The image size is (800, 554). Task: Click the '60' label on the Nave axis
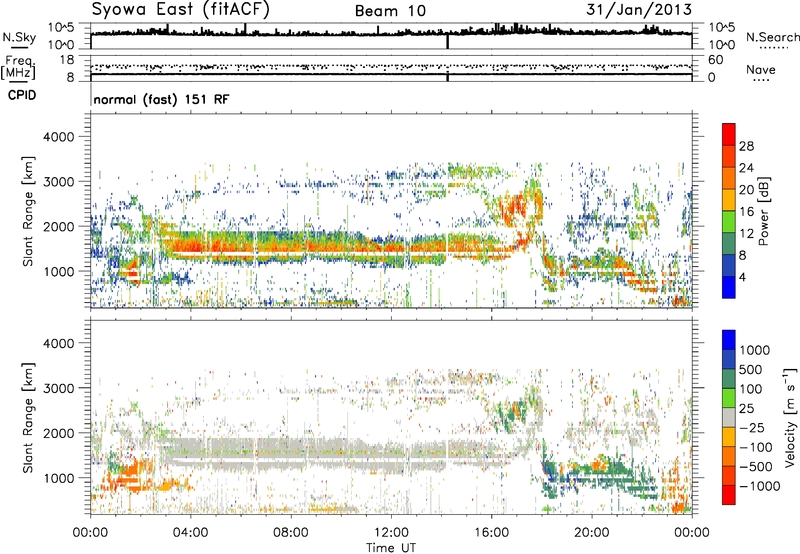click(715, 60)
